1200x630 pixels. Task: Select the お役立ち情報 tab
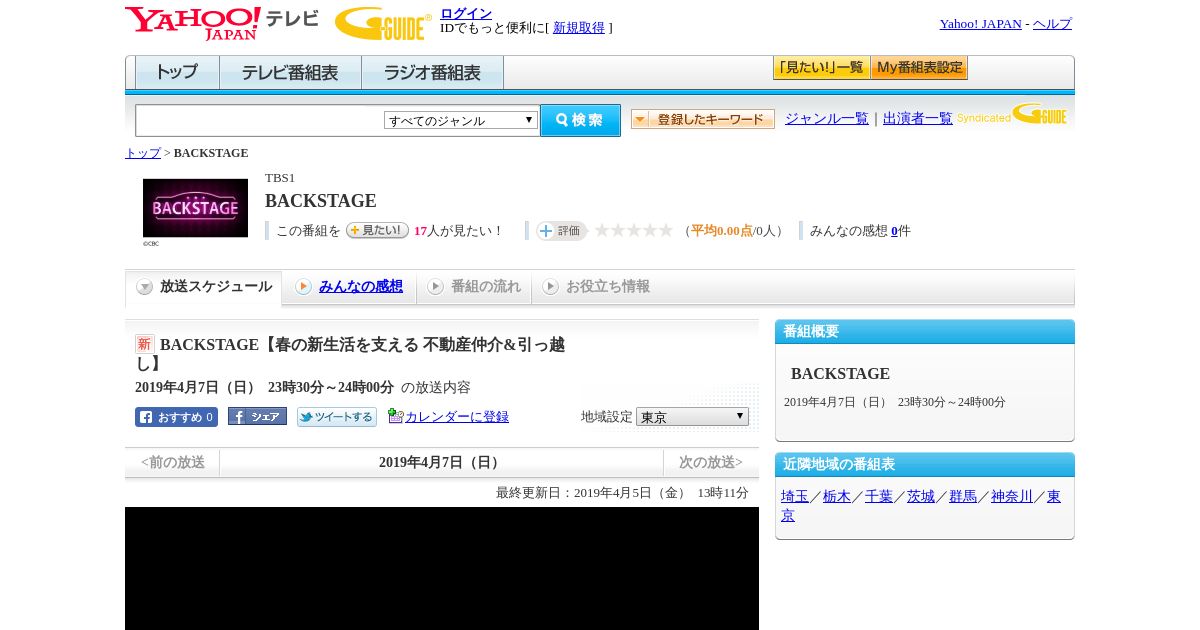(596, 287)
